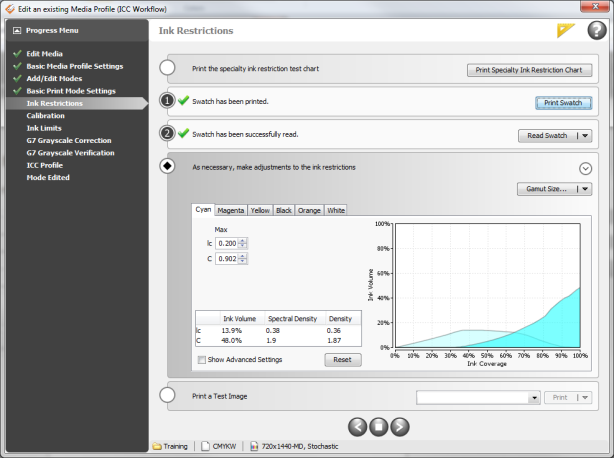This screenshot has width=614, height=458.
Task: Collapse the ink restrictions adjustments section
Action: 585,168
